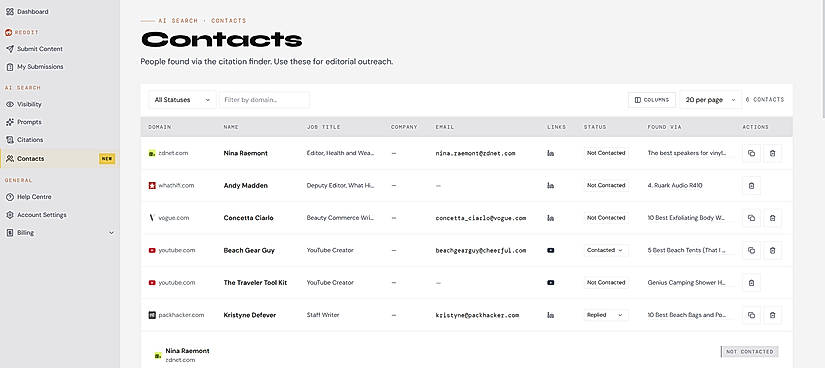
Task: Change Replied status for Kristyne Defever
Action: click(x=606, y=315)
